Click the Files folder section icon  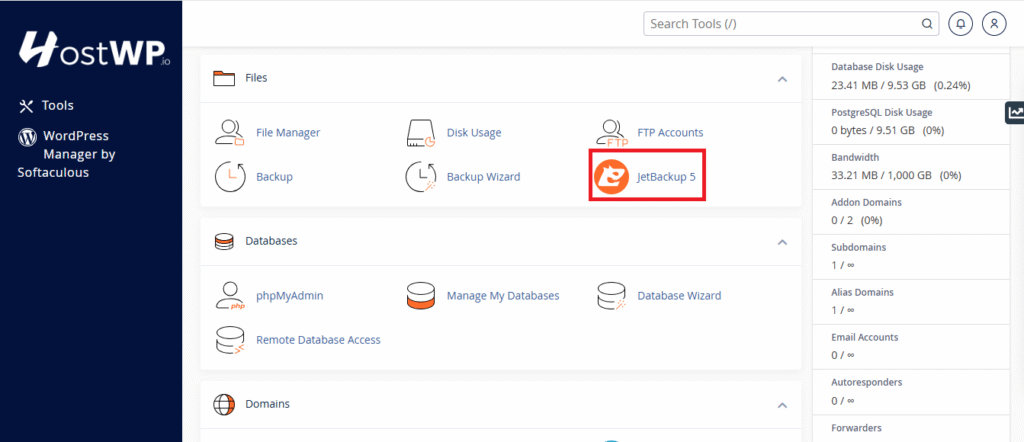coord(224,78)
